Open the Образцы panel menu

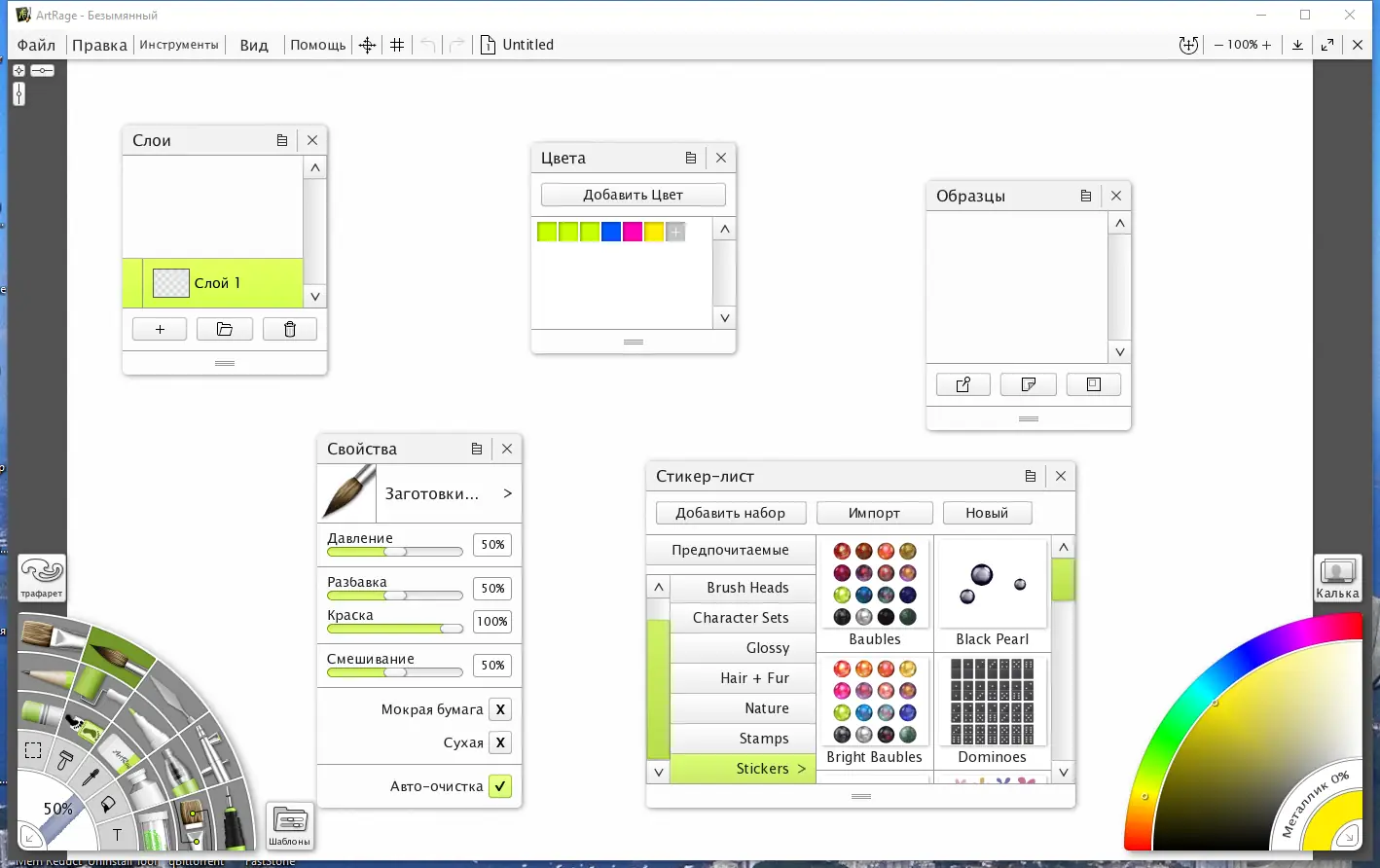coord(1086,196)
